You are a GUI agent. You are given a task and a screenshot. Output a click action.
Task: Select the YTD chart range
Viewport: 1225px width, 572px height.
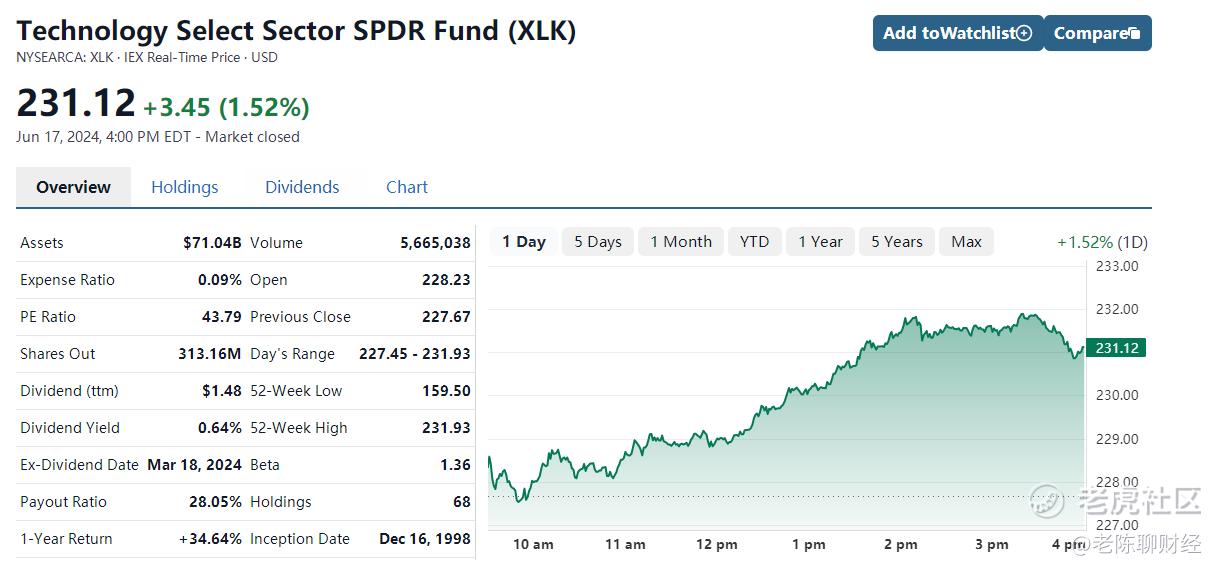[755, 241]
